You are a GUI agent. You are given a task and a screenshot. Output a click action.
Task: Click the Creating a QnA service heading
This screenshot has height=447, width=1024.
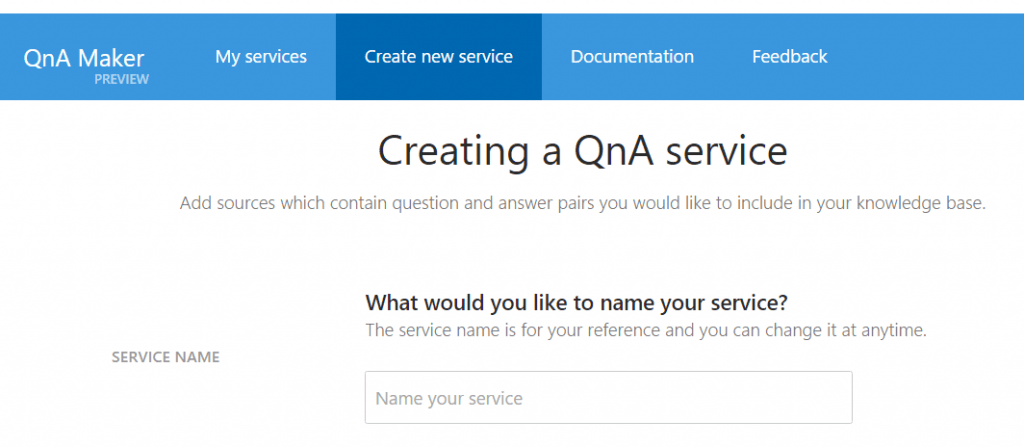click(583, 151)
